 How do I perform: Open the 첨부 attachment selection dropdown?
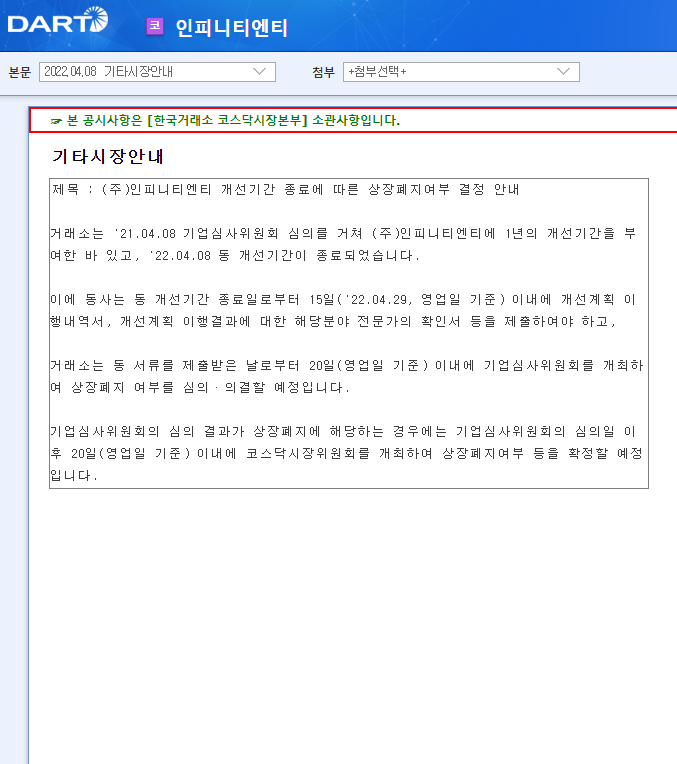point(461,72)
